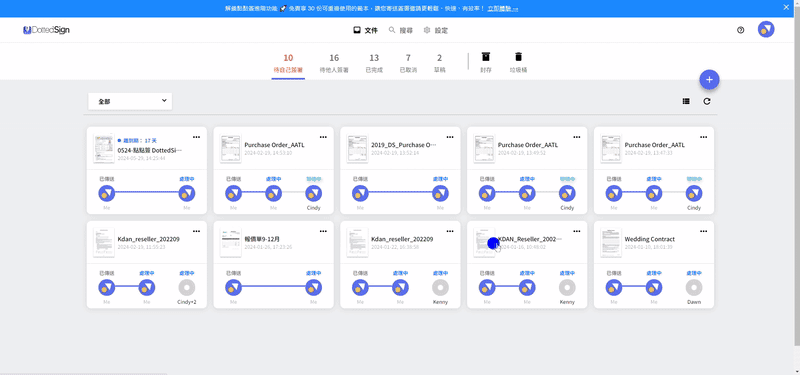Image resolution: width=800 pixels, height=375 pixels.
Task: Open the 搜尋 search menu item
Action: coord(401,31)
